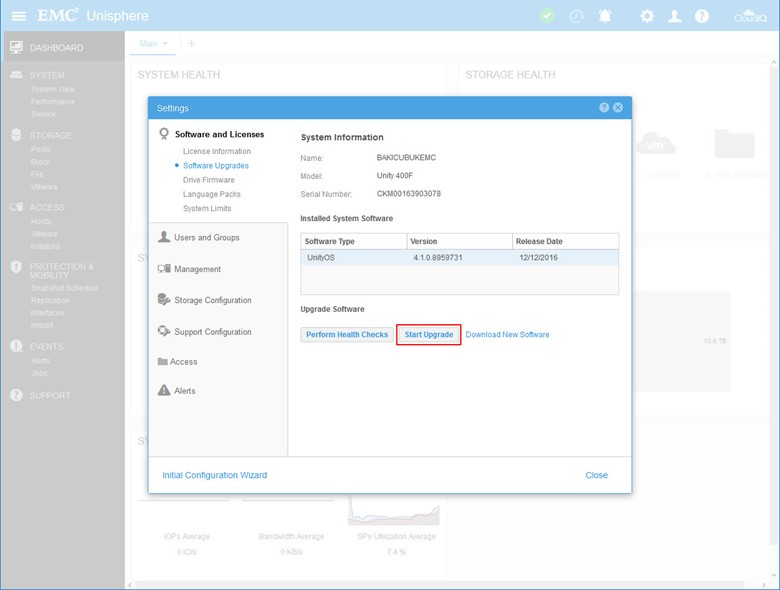780x590 pixels.
Task: Click the green system status checkmark icon
Action: [547, 16]
